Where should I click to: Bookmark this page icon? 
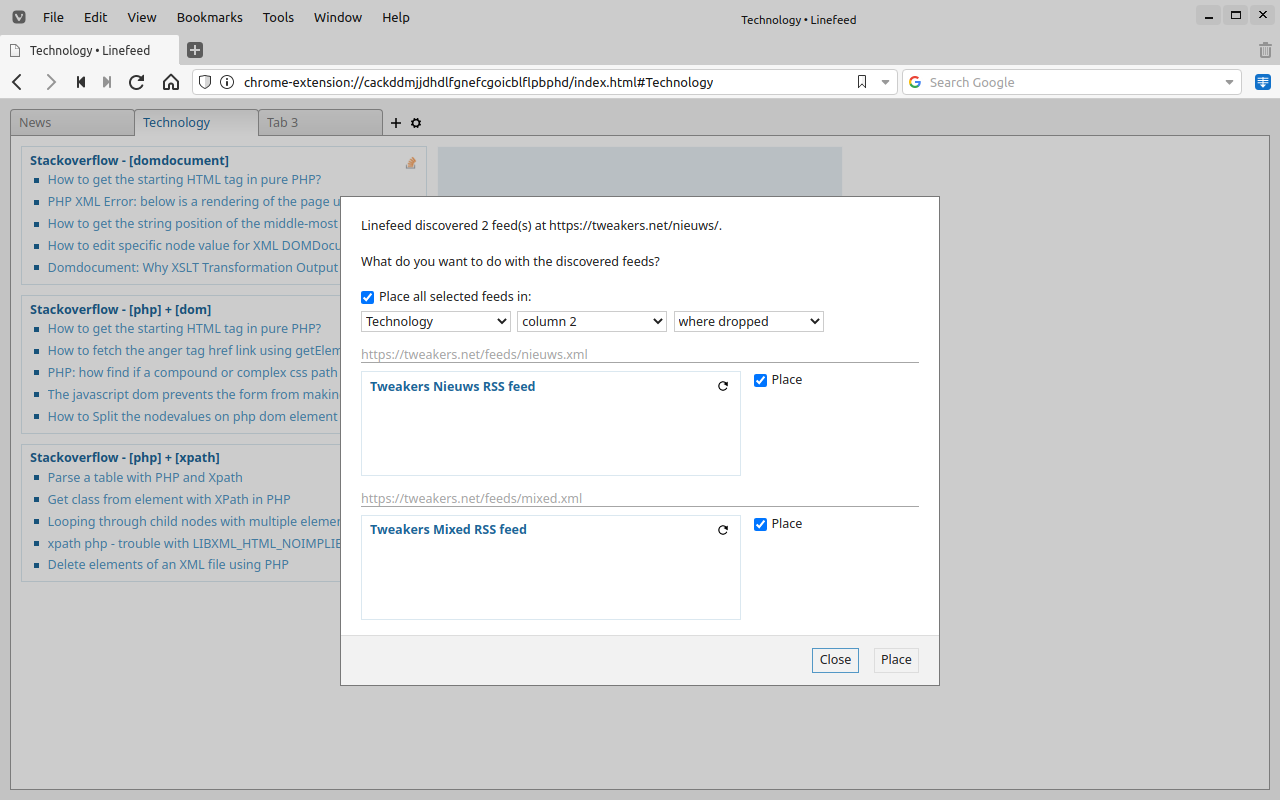(x=862, y=82)
